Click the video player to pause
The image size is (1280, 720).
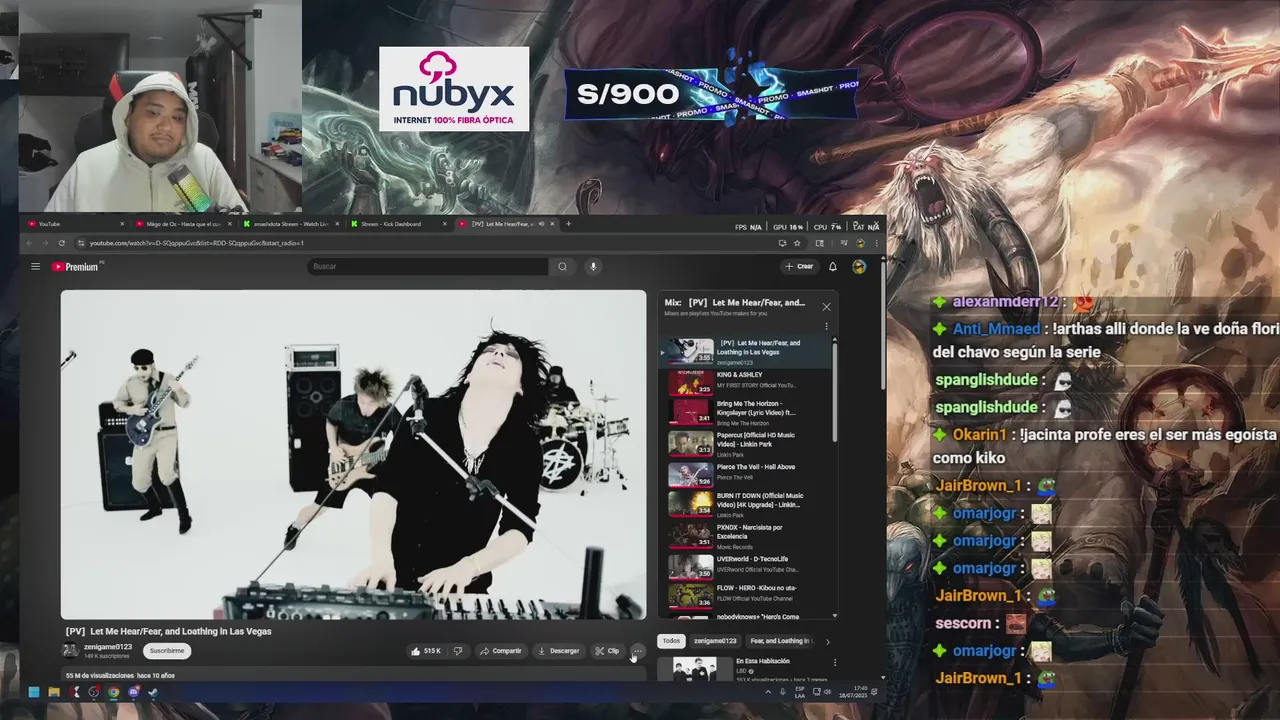pyautogui.click(x=353, y=455)
